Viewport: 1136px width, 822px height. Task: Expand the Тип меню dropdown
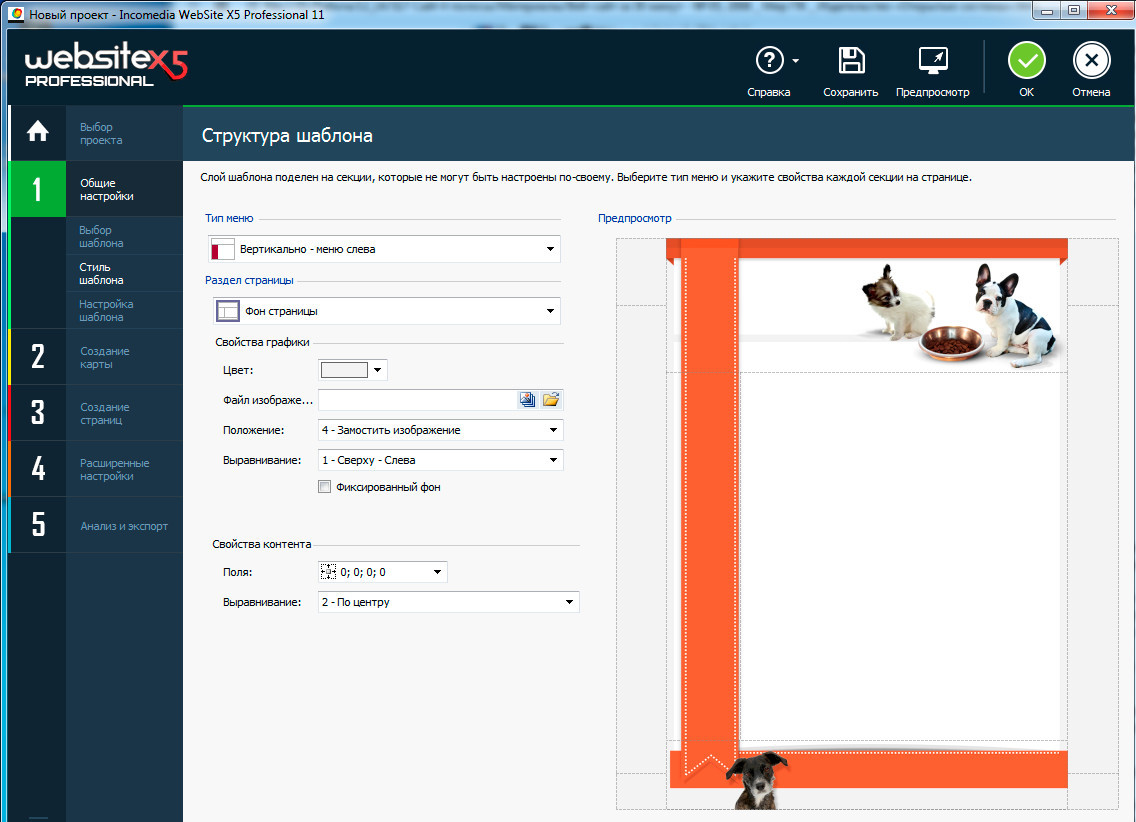(384, 249)
